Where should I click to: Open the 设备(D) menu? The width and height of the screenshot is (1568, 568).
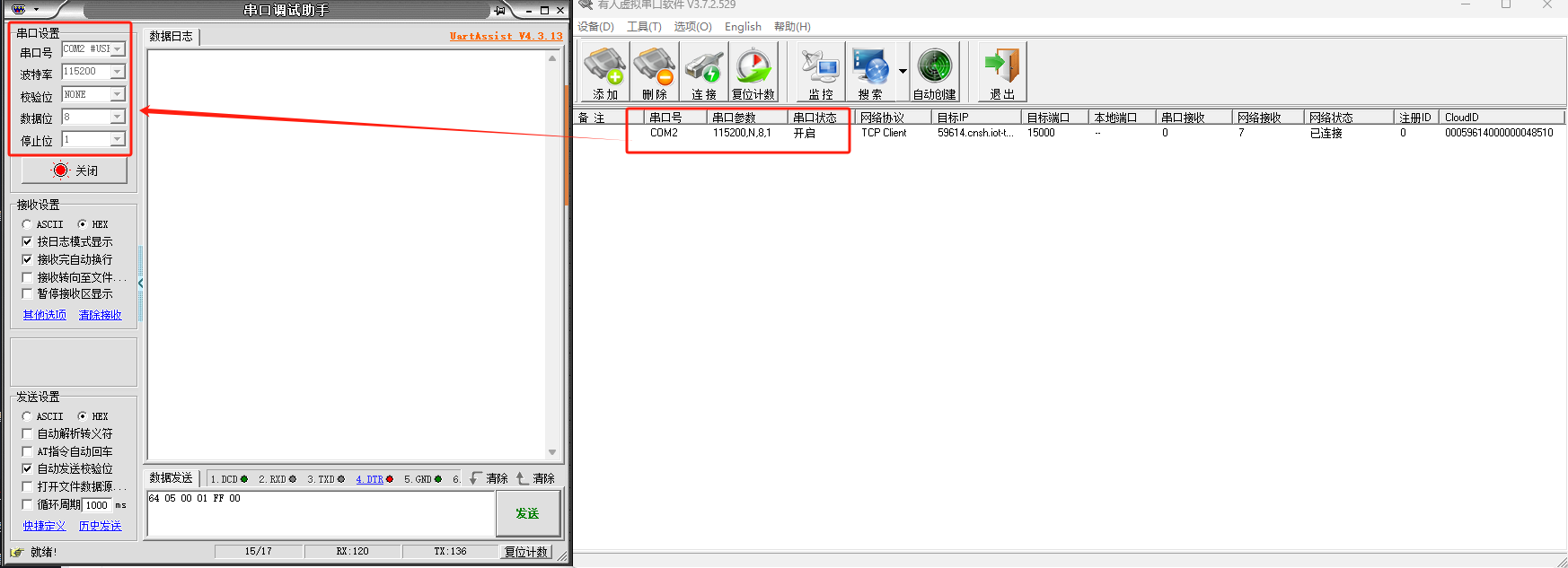coord(595,27)
